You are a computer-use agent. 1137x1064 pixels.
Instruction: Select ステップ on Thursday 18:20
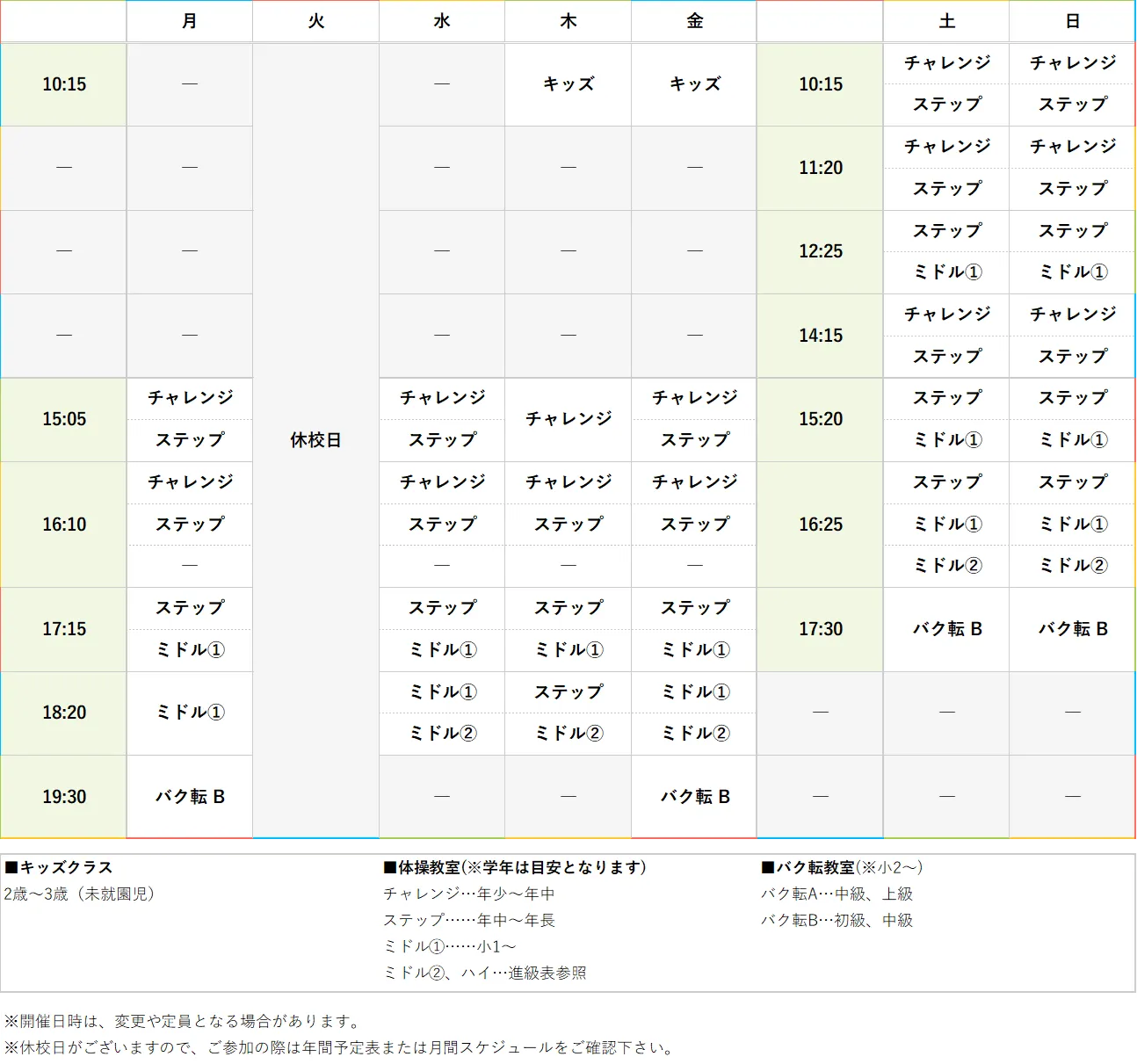568,691
